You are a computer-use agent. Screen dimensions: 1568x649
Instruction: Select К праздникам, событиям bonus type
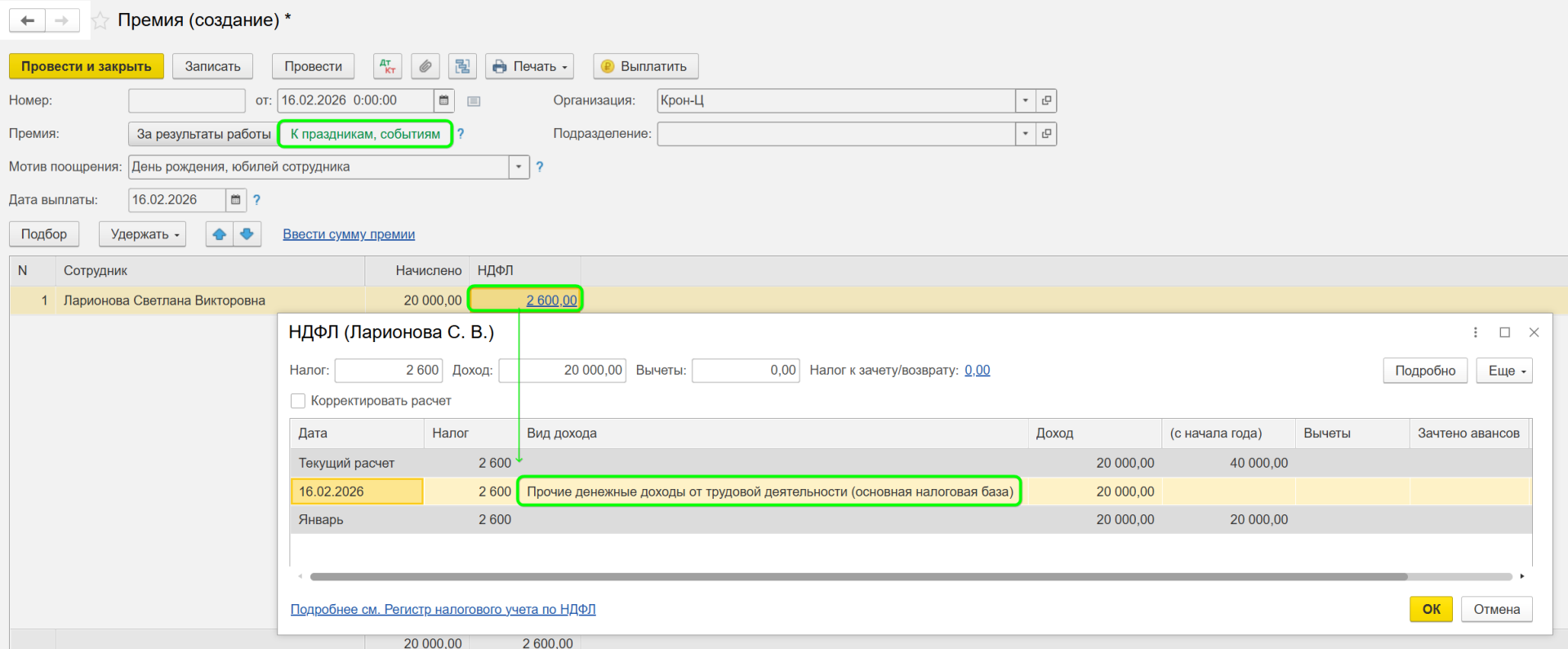[x=365, y=134]
